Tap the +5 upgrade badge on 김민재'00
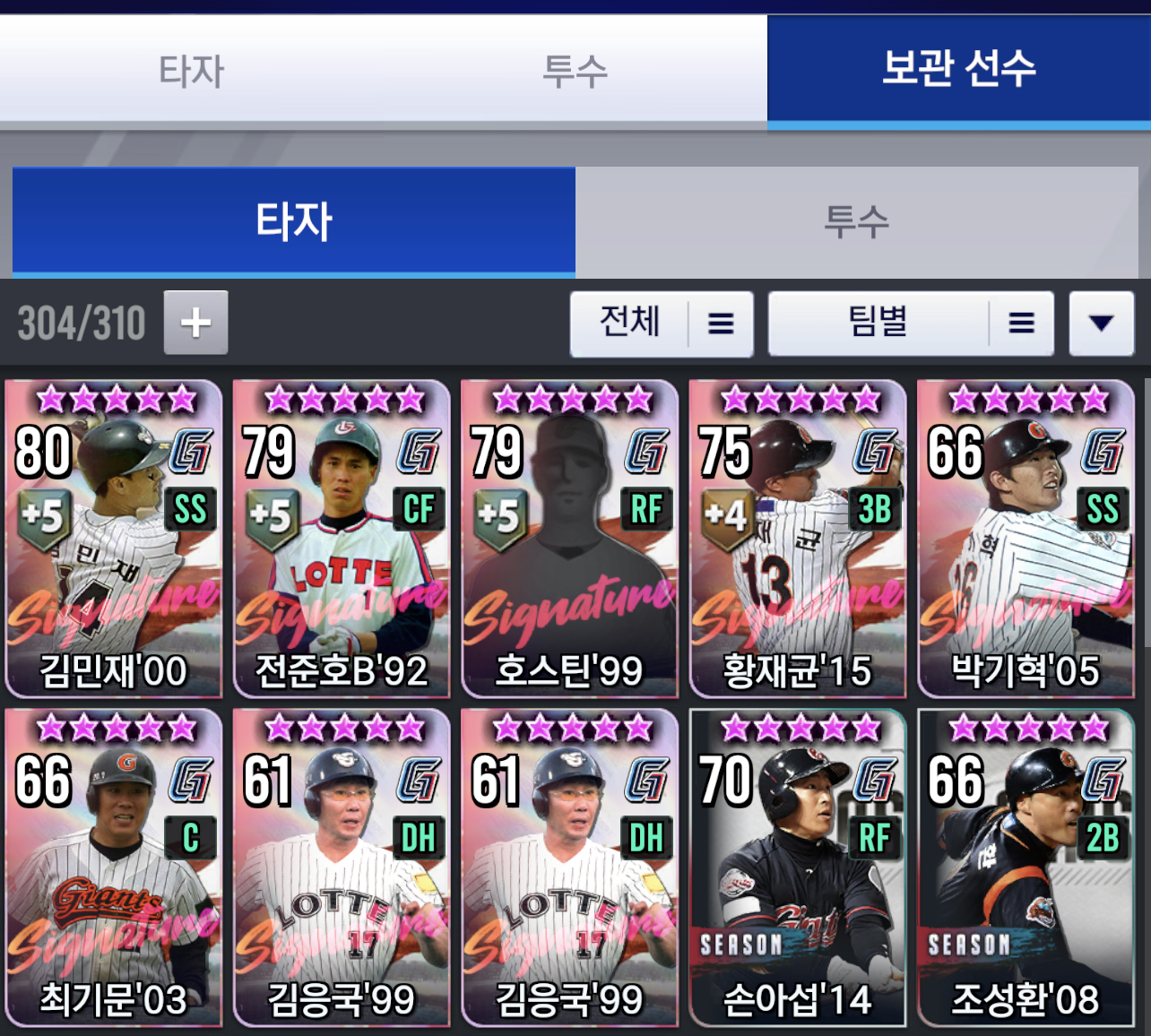The width and height of the screenshot is (1151, 1036). tap(44, 517)
